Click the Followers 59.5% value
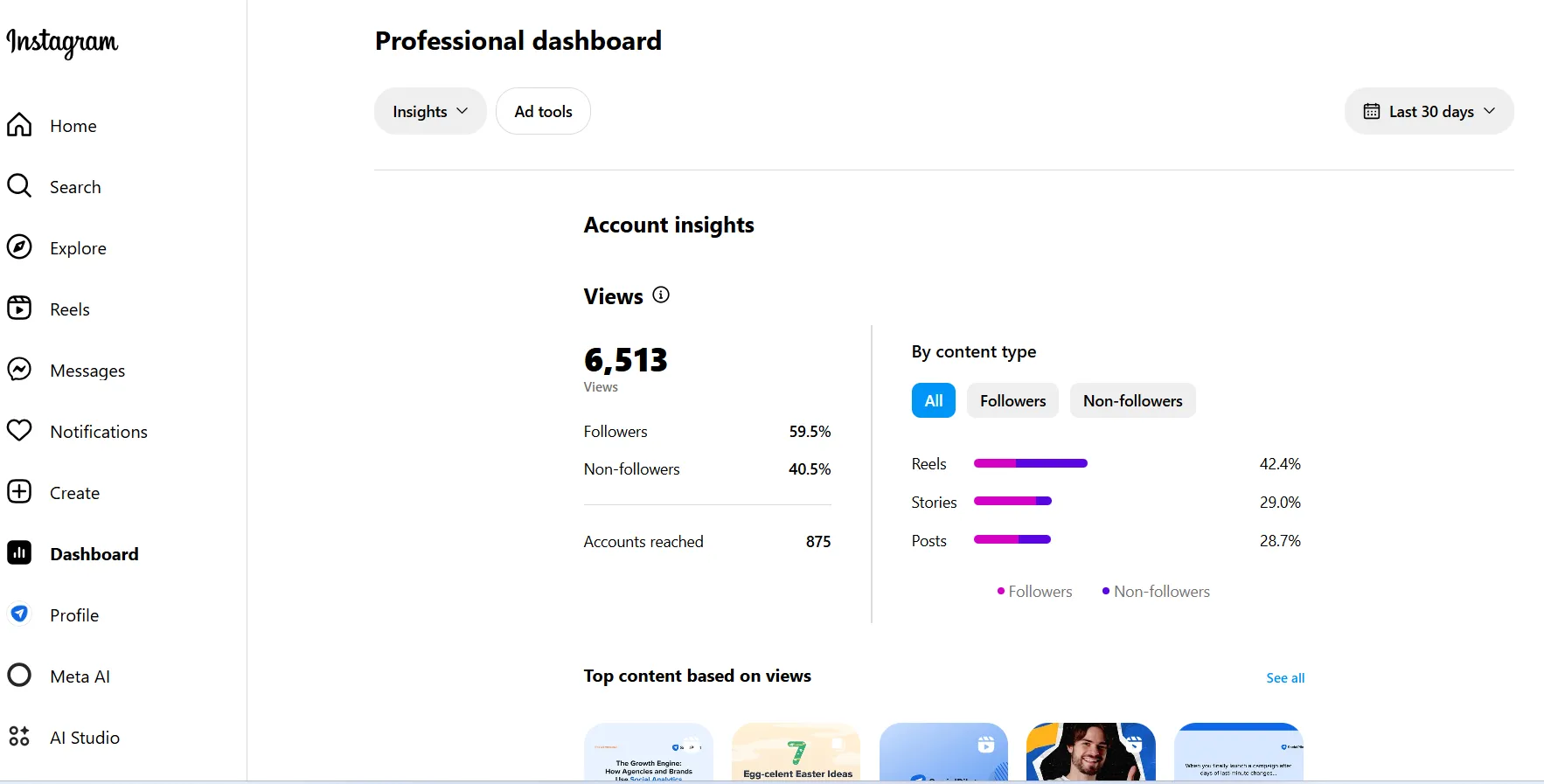Screen dimensions: 1544x784 point(810,432)
